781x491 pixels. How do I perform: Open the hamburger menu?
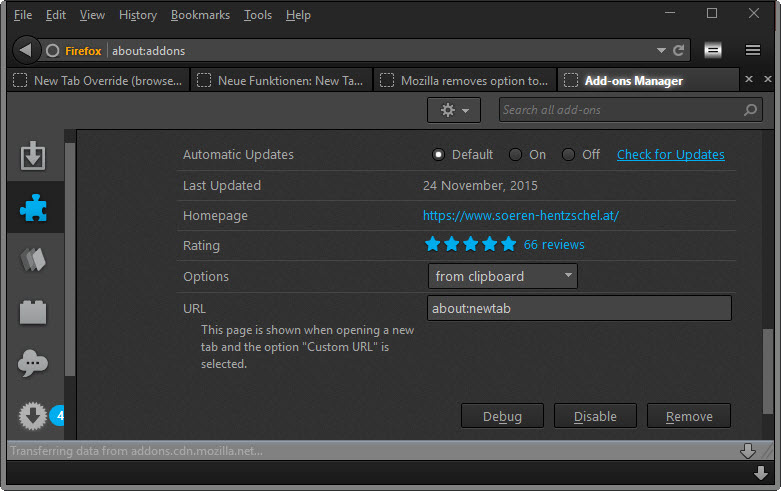coord(753,50)
